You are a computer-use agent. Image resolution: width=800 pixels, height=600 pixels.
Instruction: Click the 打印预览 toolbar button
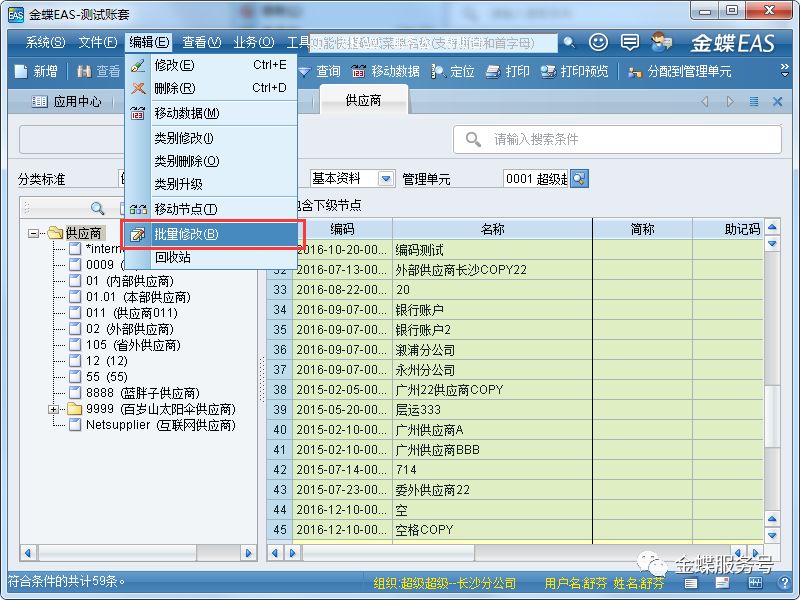(x=574, y=71)
